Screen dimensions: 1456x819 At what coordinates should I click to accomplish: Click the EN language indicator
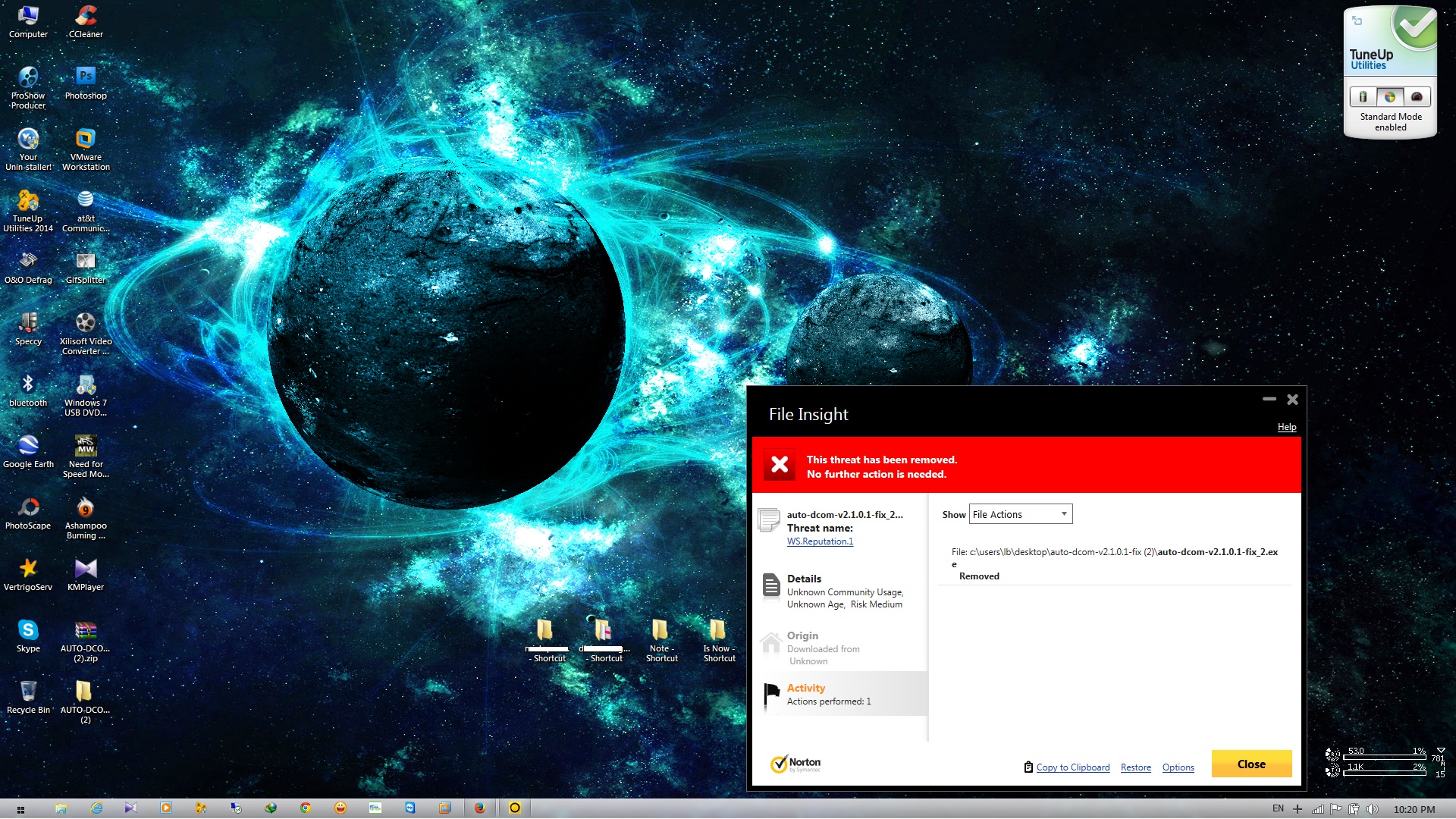pyautogui.click(x=1278, y=809)
